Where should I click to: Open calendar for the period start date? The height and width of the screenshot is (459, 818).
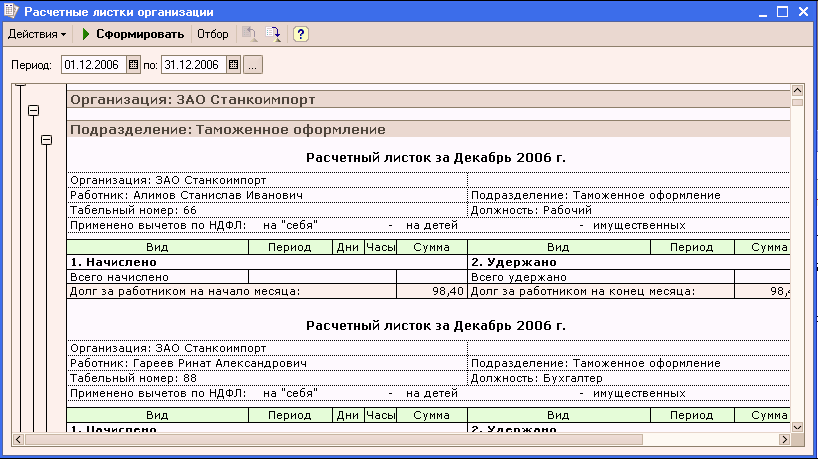pyautogui.click(x=133, y=65)
